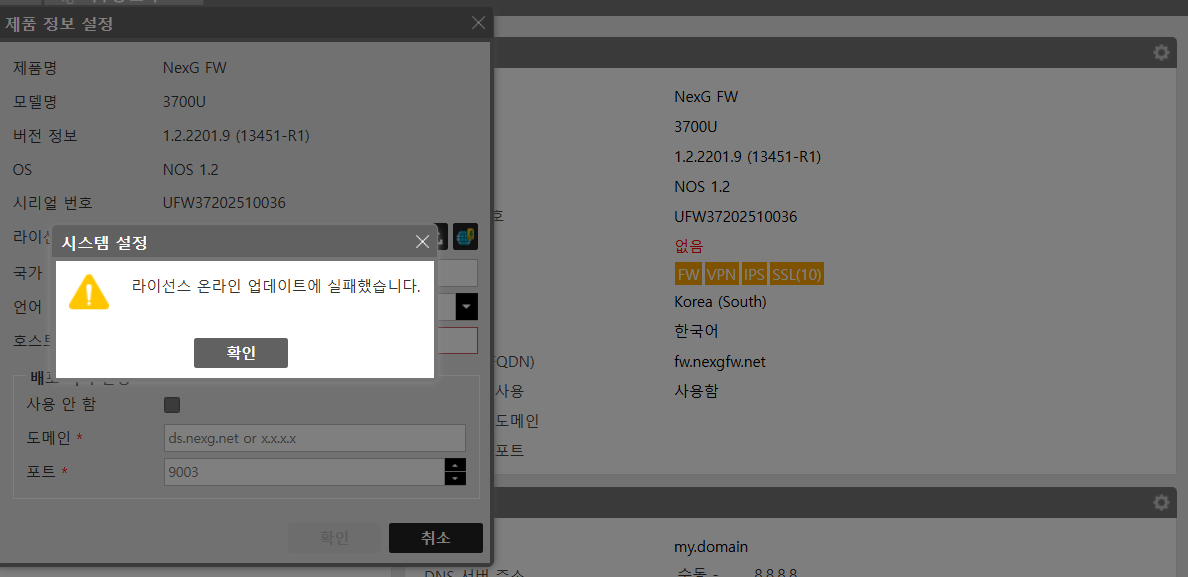This screenshot has height=577, width=1188.
Task: Close the 시스템 설정 alert dialog
Action: [422, 242]
